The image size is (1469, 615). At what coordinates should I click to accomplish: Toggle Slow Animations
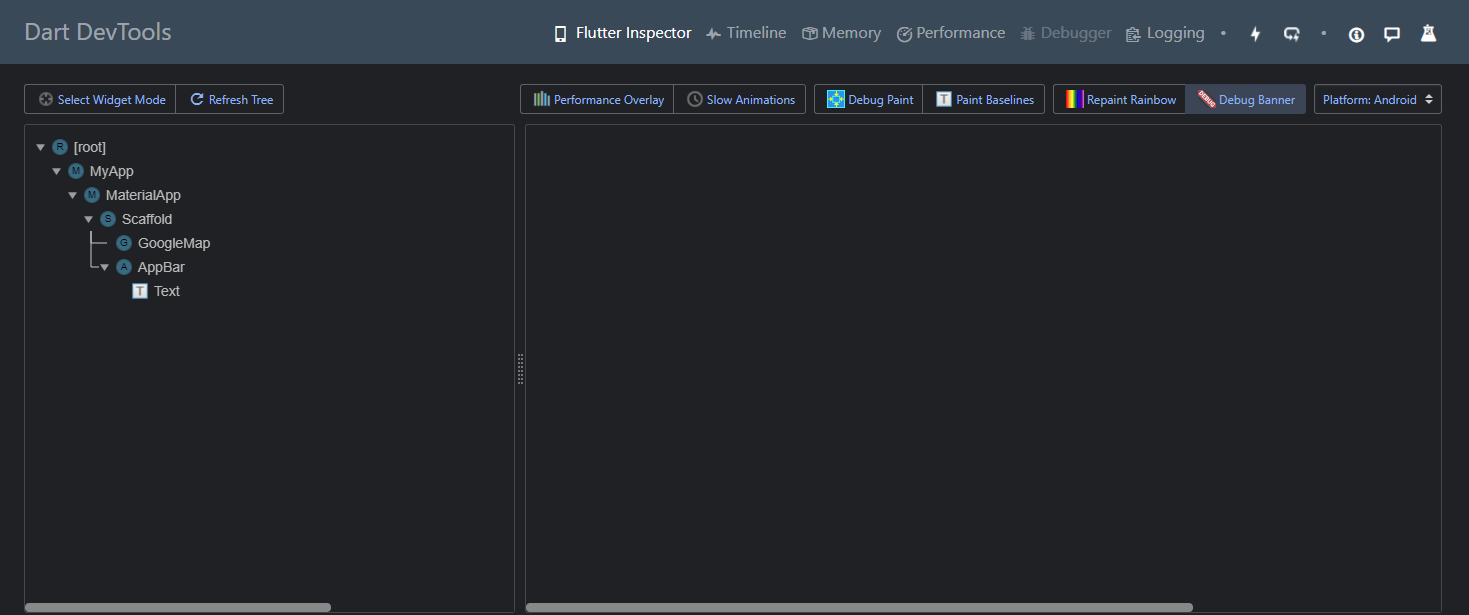740,99
